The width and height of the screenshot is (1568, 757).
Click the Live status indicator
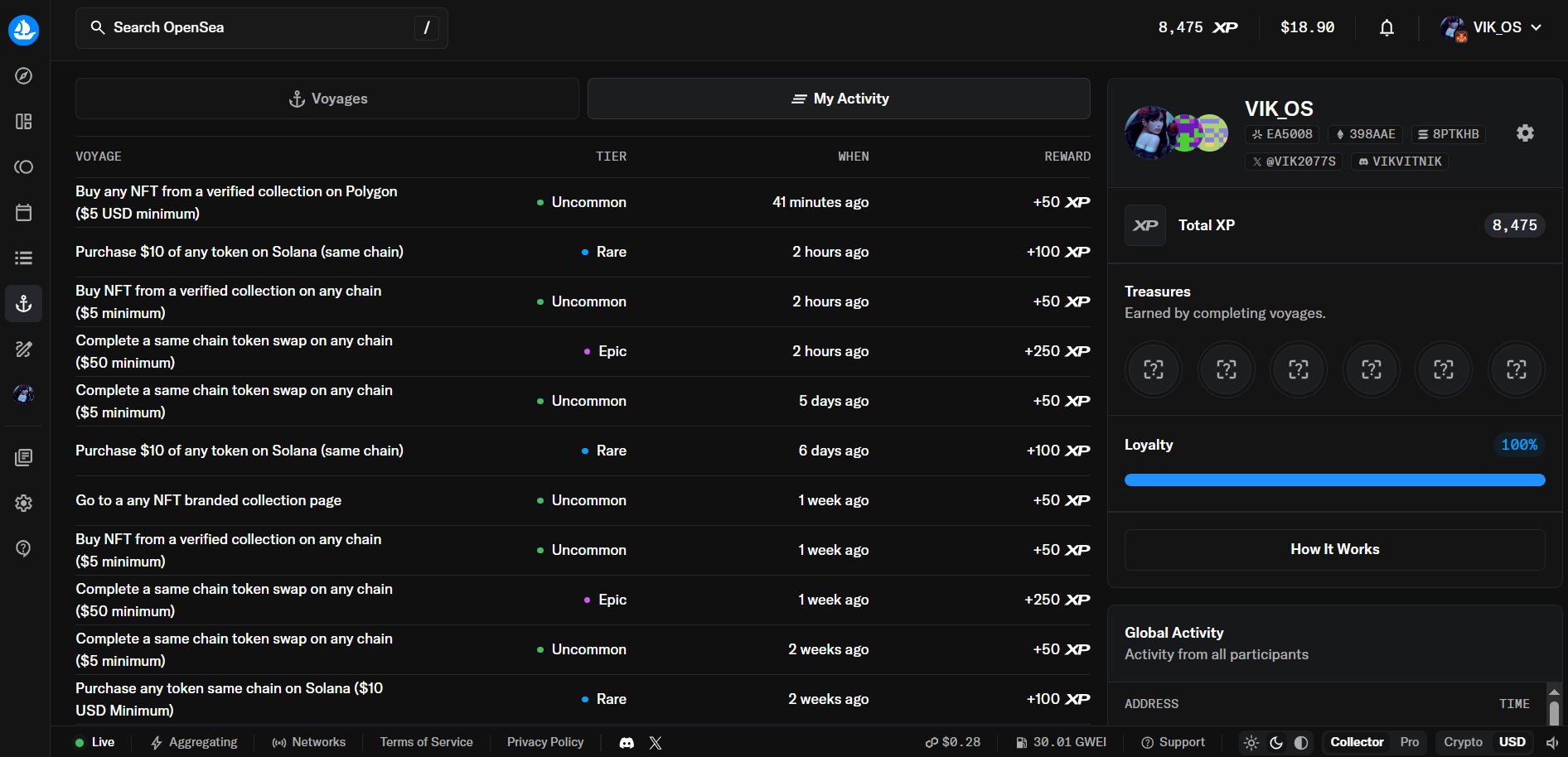[94, 742]
